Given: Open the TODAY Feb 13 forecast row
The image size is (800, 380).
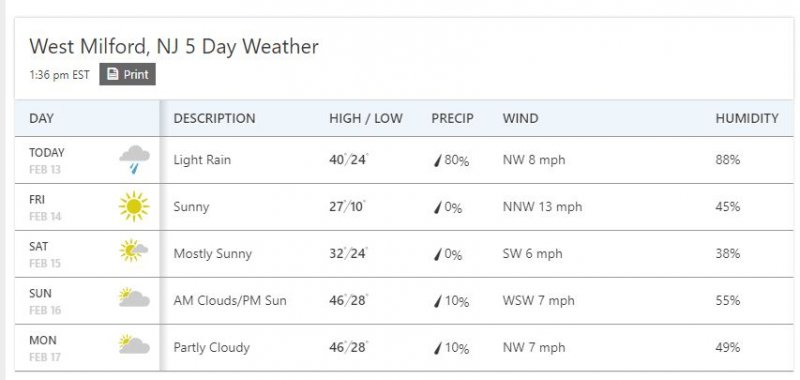Looking at the screenshot, I should coord(404,160).
